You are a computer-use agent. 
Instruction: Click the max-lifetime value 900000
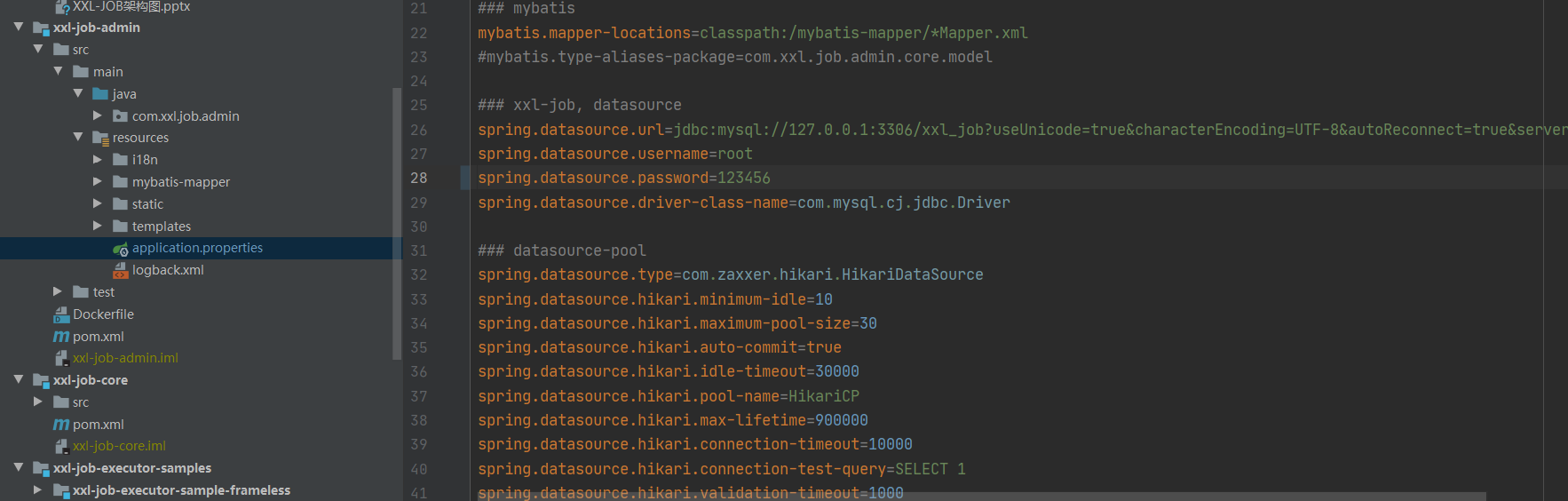(x=842, y=420)
